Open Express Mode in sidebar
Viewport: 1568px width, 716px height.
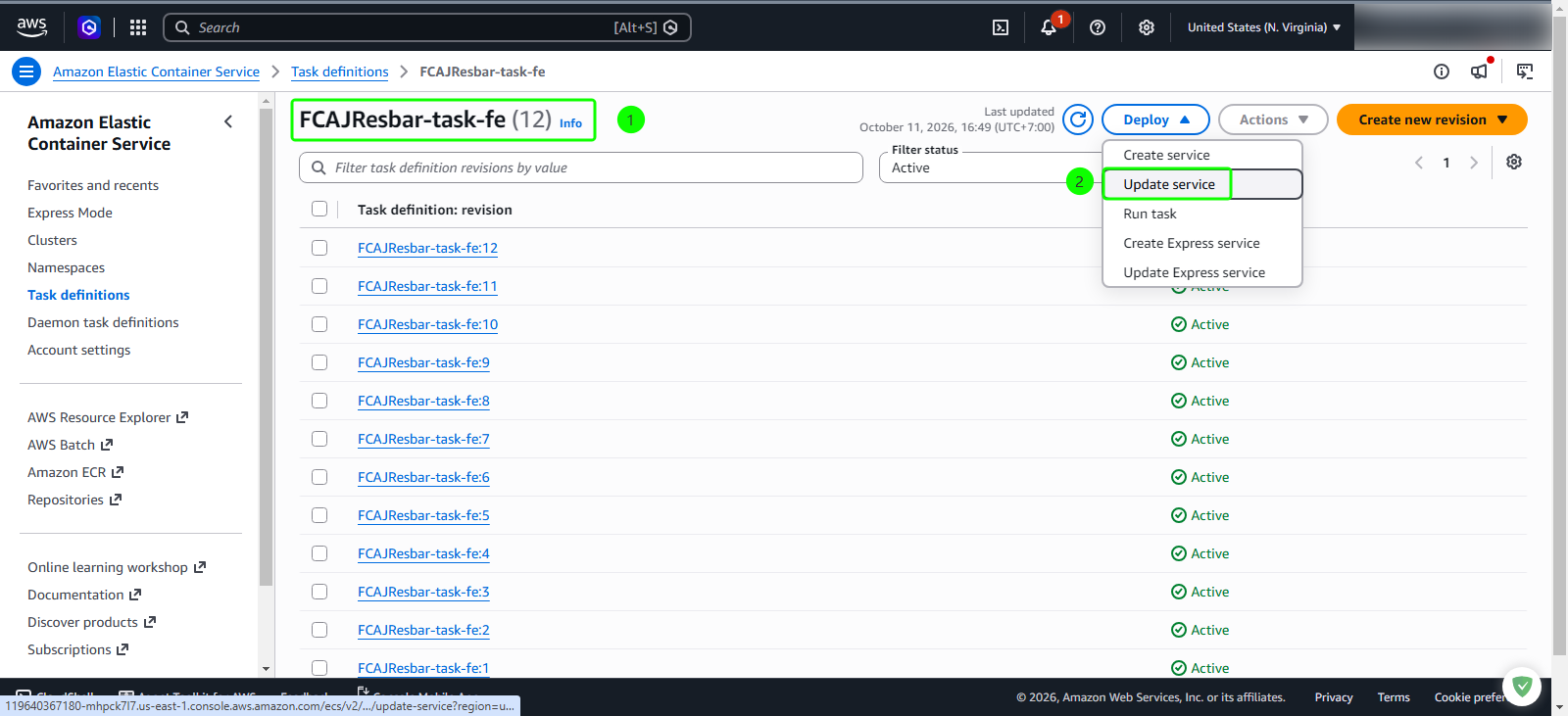point(70,213)
